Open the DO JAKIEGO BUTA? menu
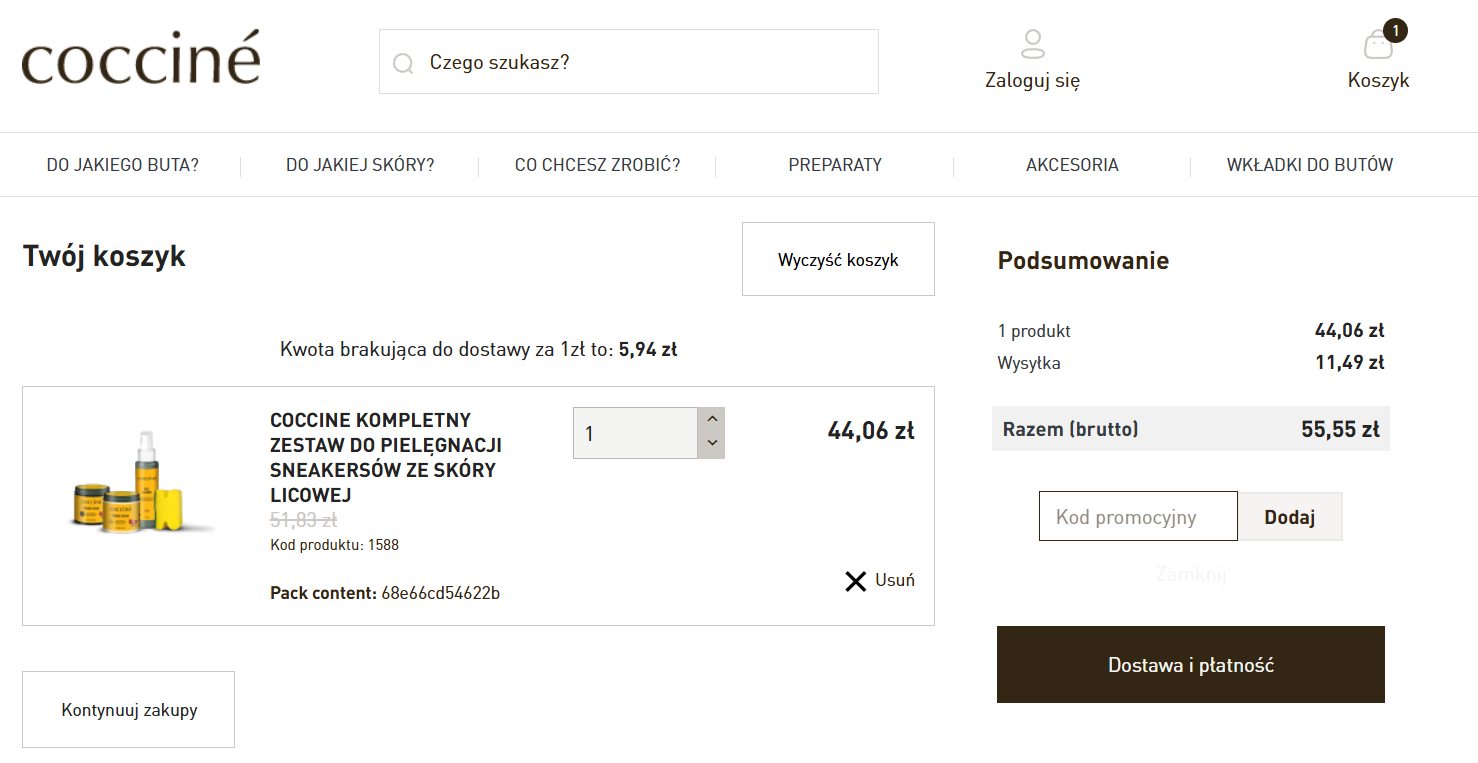The image size is (1478, 763). tap(123, 165)
